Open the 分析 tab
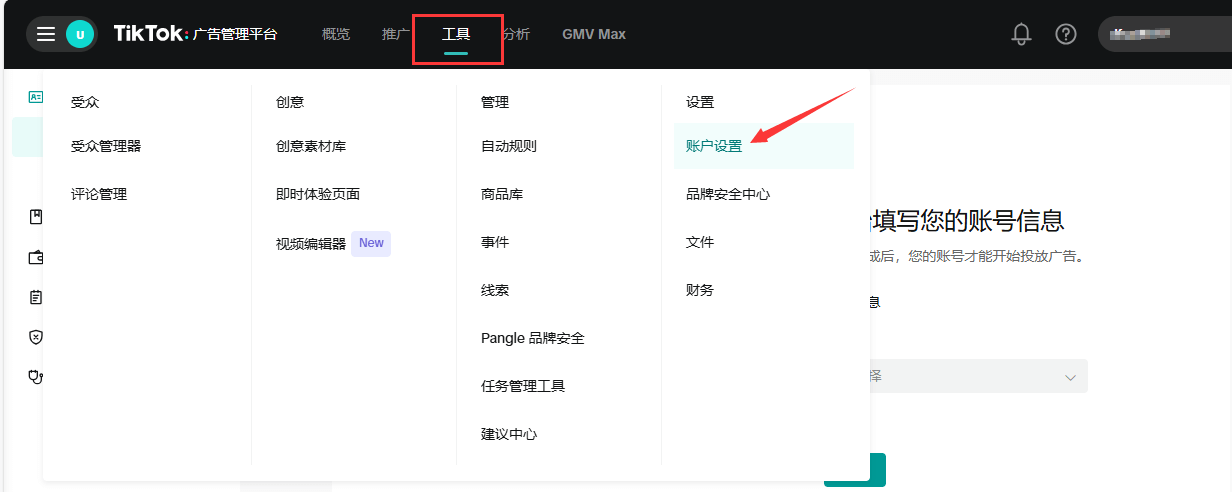 (516, 34)
